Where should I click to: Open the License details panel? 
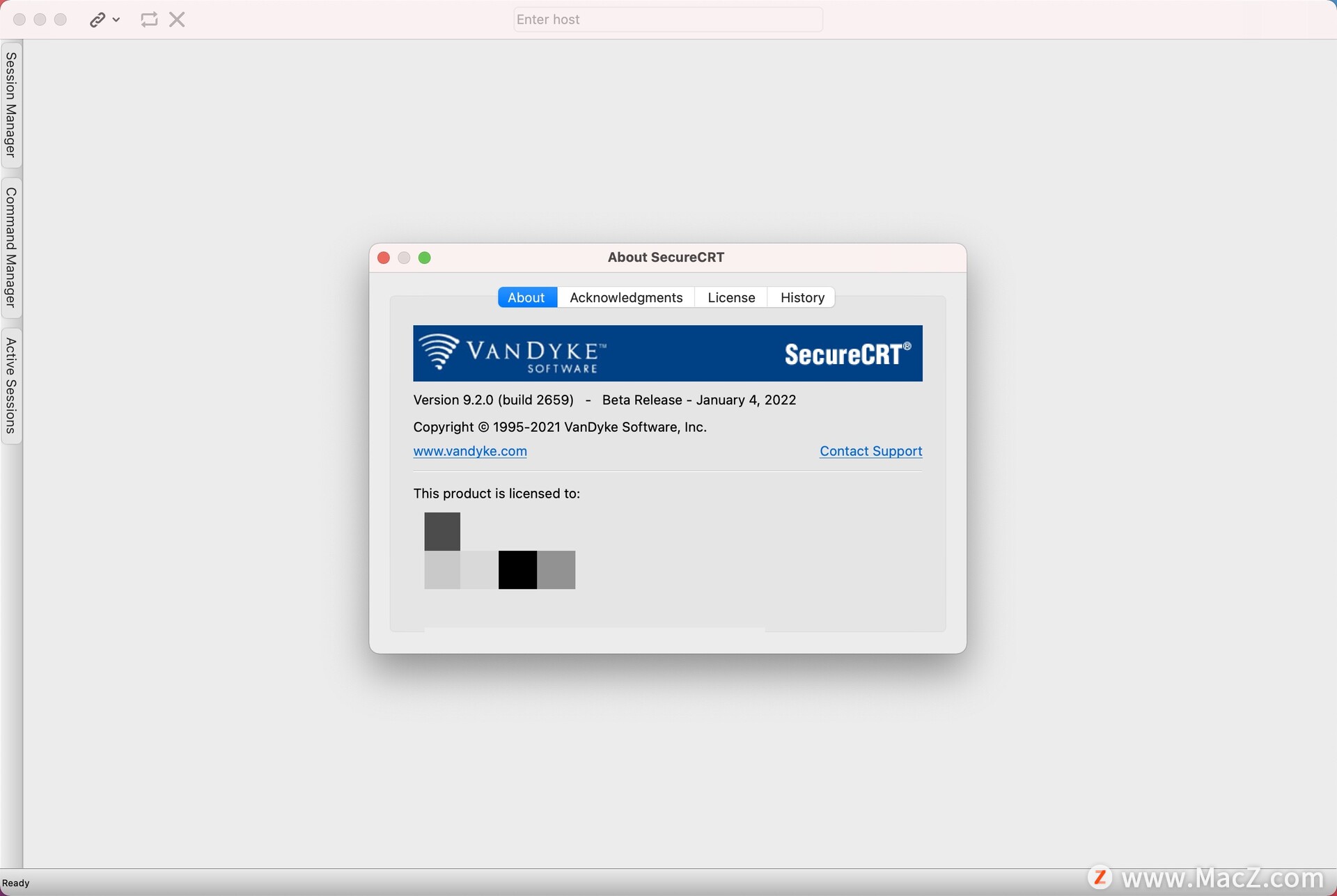click(731, 296)
